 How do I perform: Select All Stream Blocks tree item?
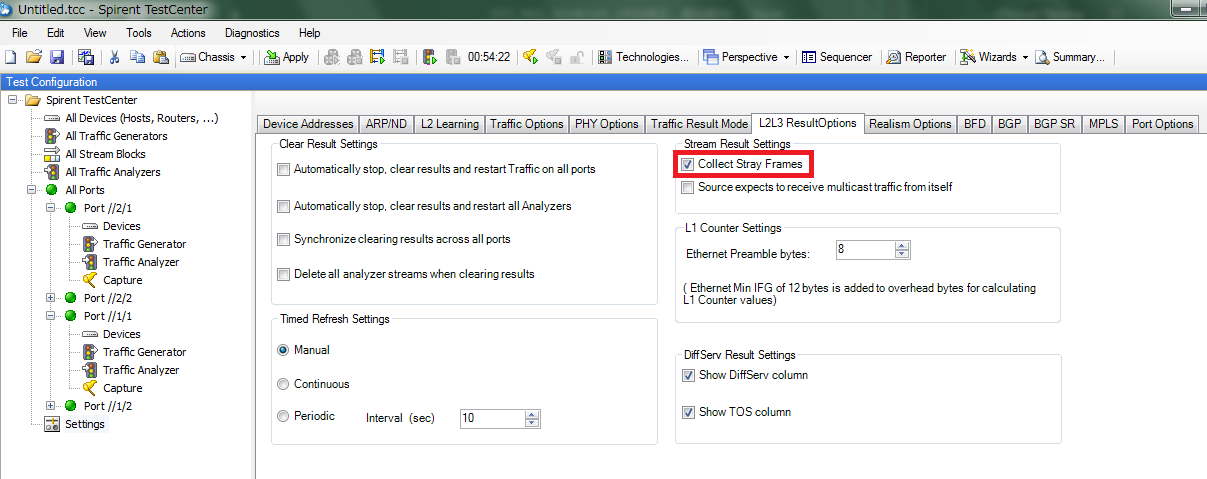105,154
